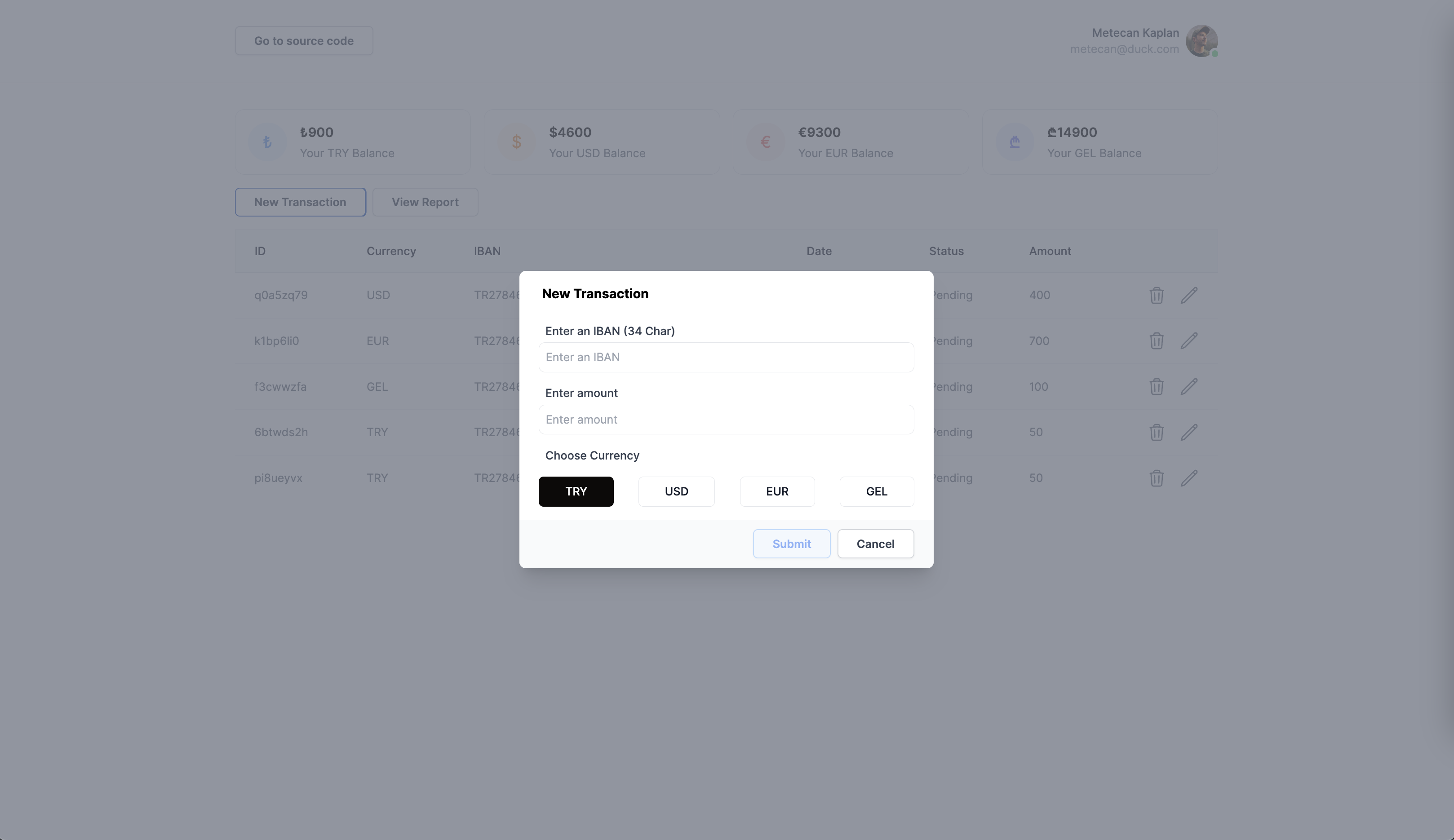Cancel the New Transaction dialog

pyautogui.click(x=875, y=543)
